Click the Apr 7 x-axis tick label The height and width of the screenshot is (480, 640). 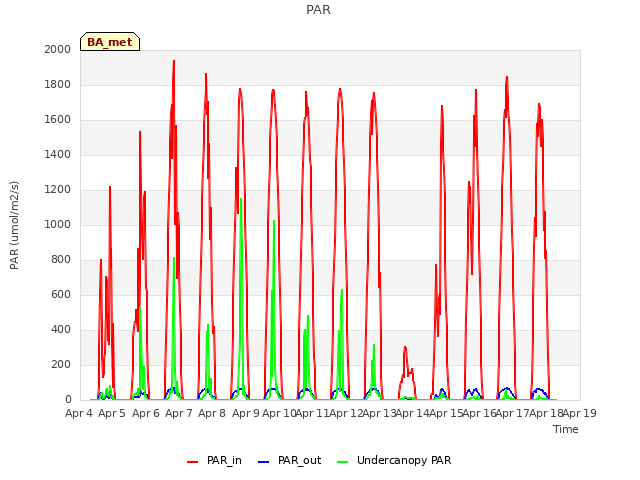[x=179, y=413]
